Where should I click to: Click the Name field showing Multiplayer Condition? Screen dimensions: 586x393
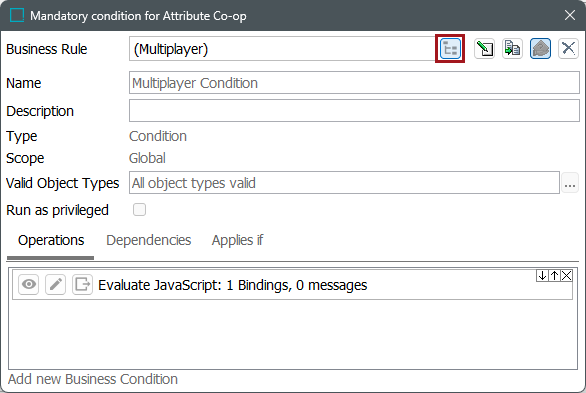(x=354, y=83)
